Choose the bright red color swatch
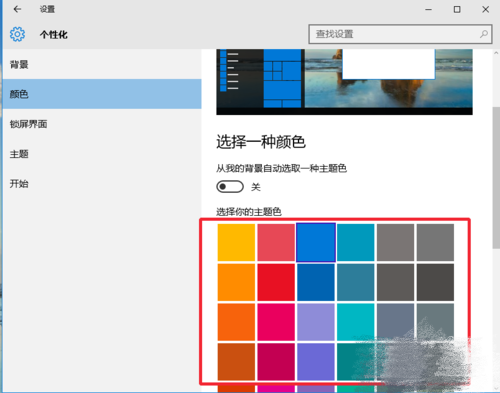Viewport: 500px width, 393px height. coord(276,282)
